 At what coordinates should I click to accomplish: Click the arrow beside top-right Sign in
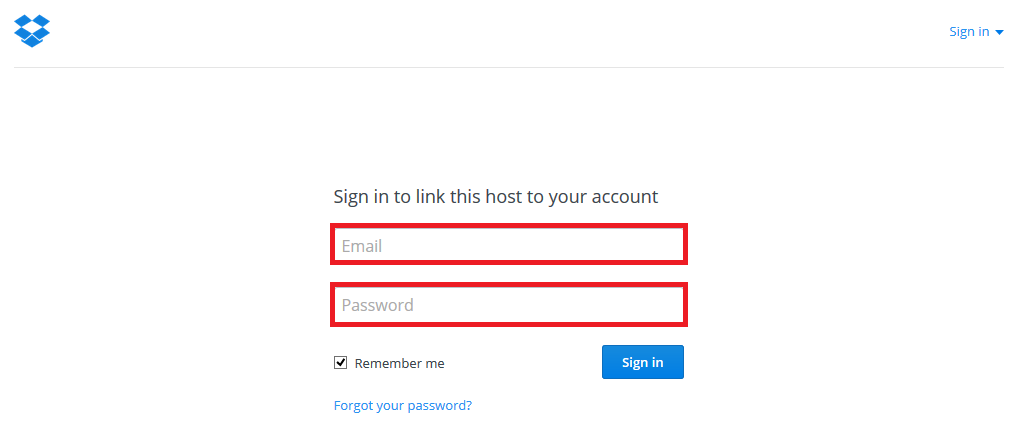pos(999,32)
